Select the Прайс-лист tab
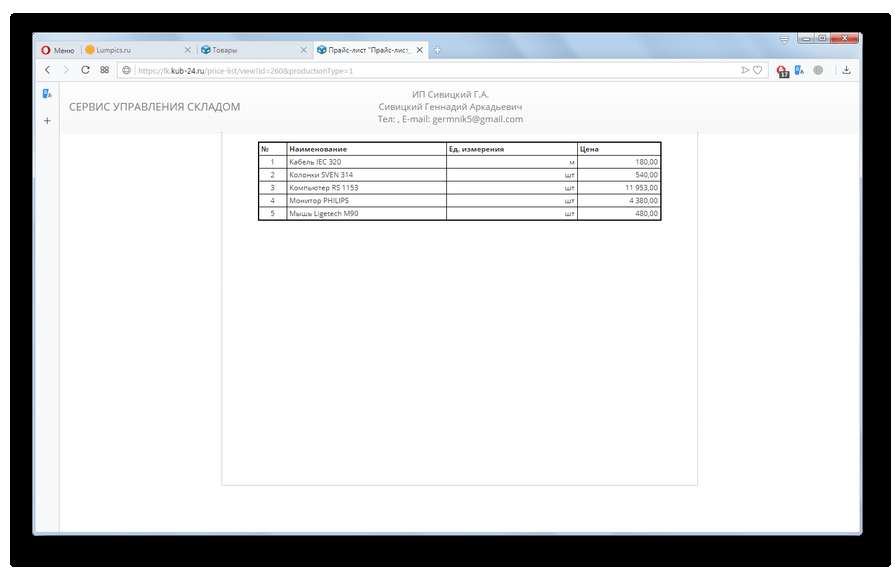The height and width of the screenshot is (568, 895). [368, 50]
